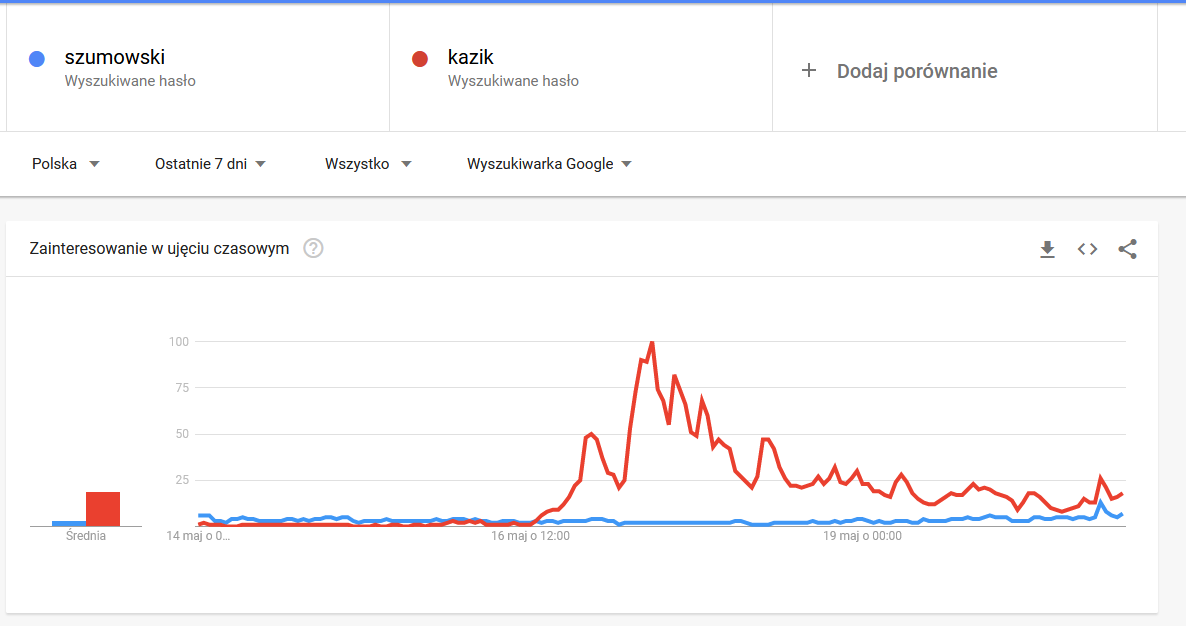Click the share chart icon
1186x626 pixels.
1127,249
